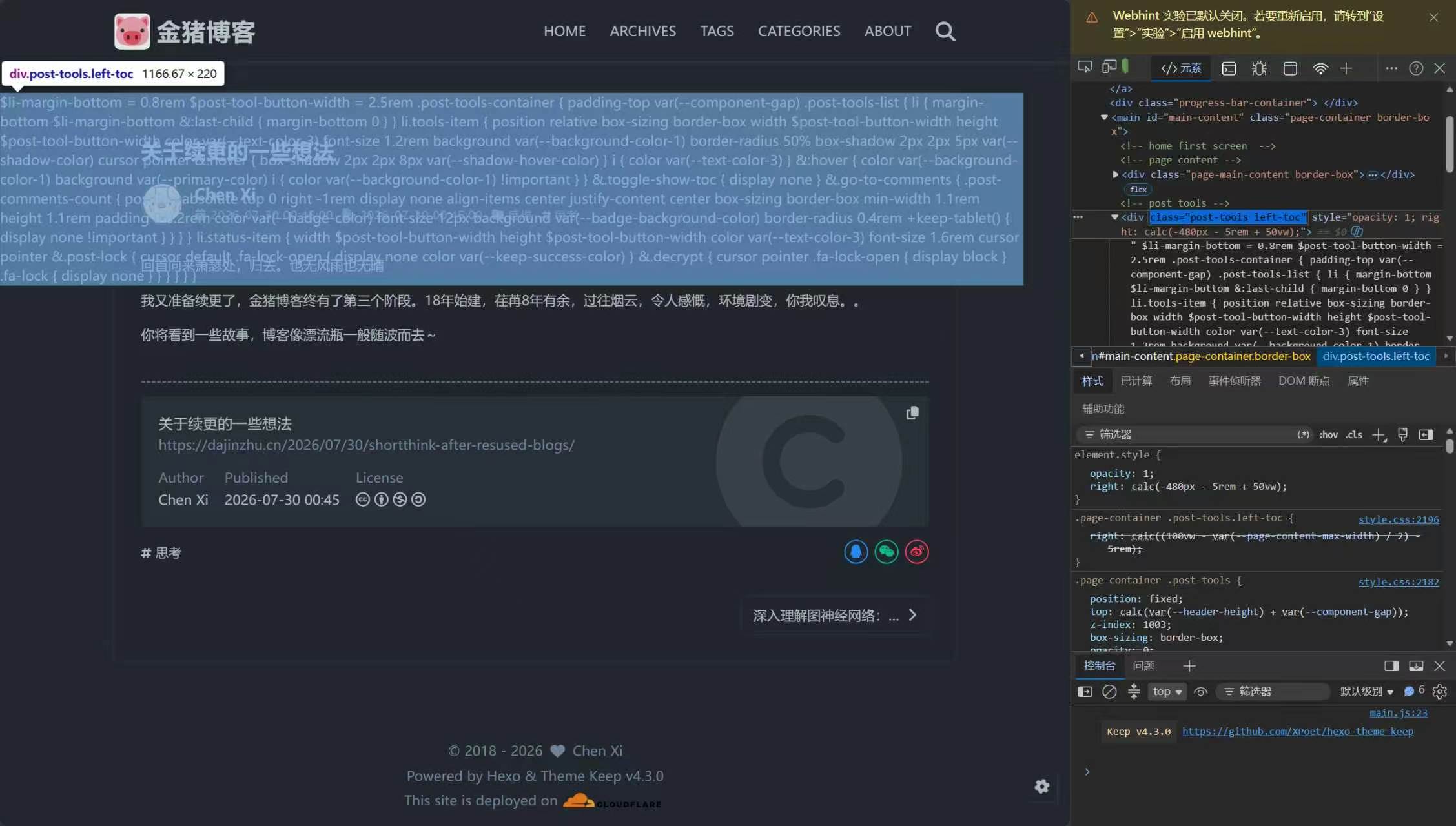Toggle the .cls class editor
This screenshot has height=826, width=1456.
click(x=1354, y=435)
